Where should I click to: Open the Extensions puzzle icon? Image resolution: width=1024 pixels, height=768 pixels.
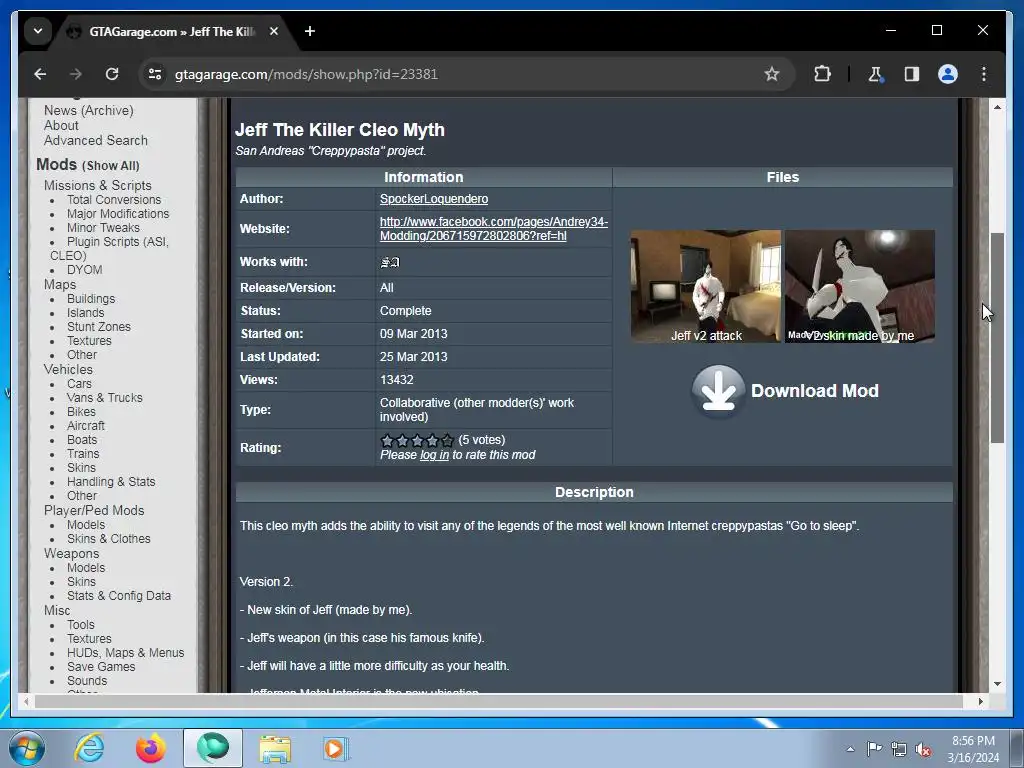tap(822, 74)
